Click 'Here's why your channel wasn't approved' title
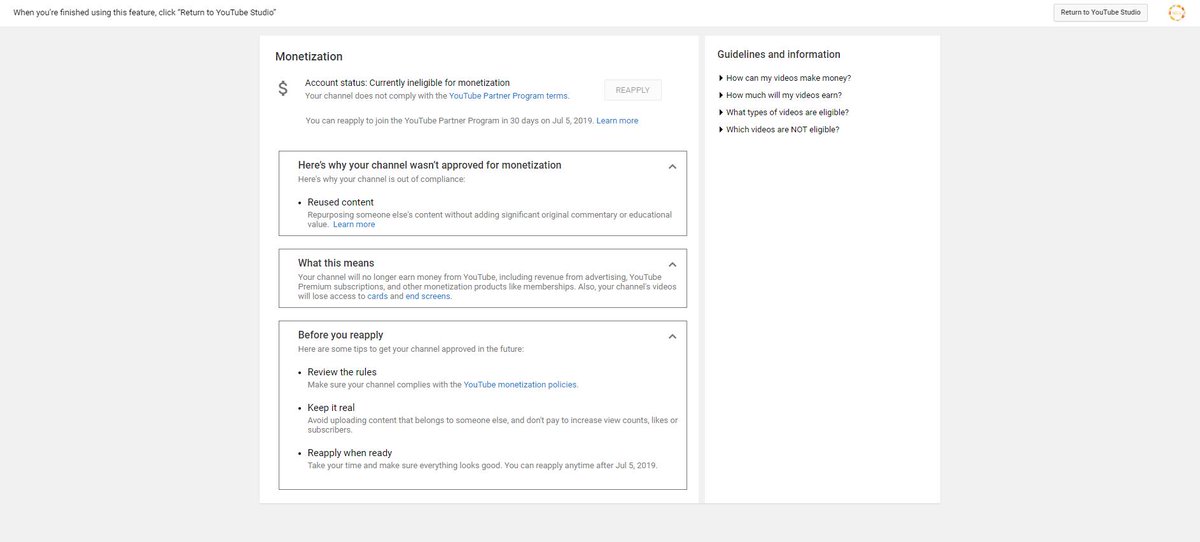 [430, 165]
